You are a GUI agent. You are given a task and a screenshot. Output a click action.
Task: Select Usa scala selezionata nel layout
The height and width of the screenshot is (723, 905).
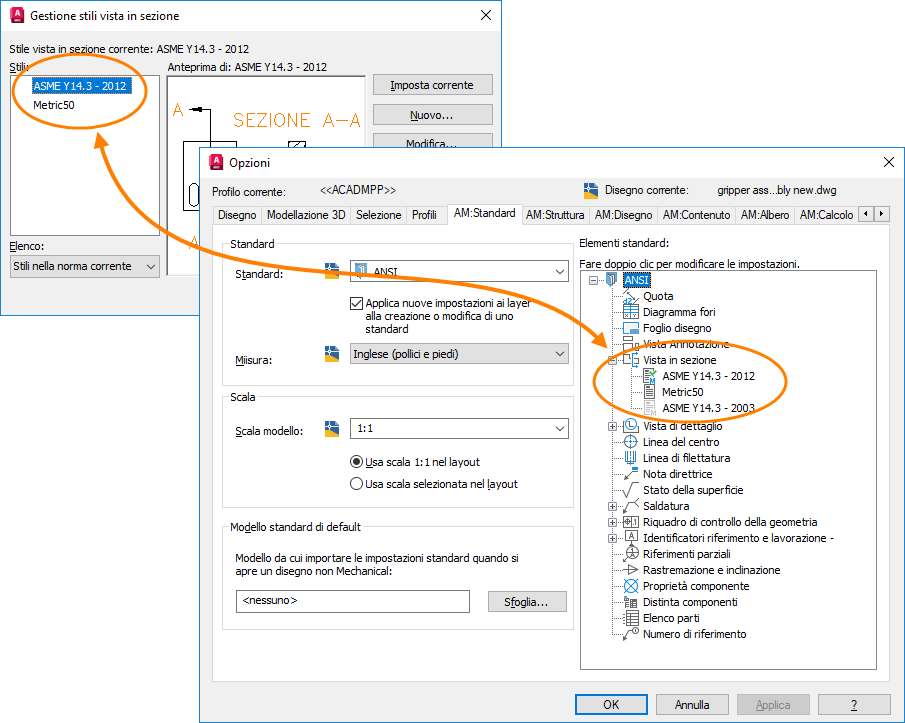coord(357,484)
